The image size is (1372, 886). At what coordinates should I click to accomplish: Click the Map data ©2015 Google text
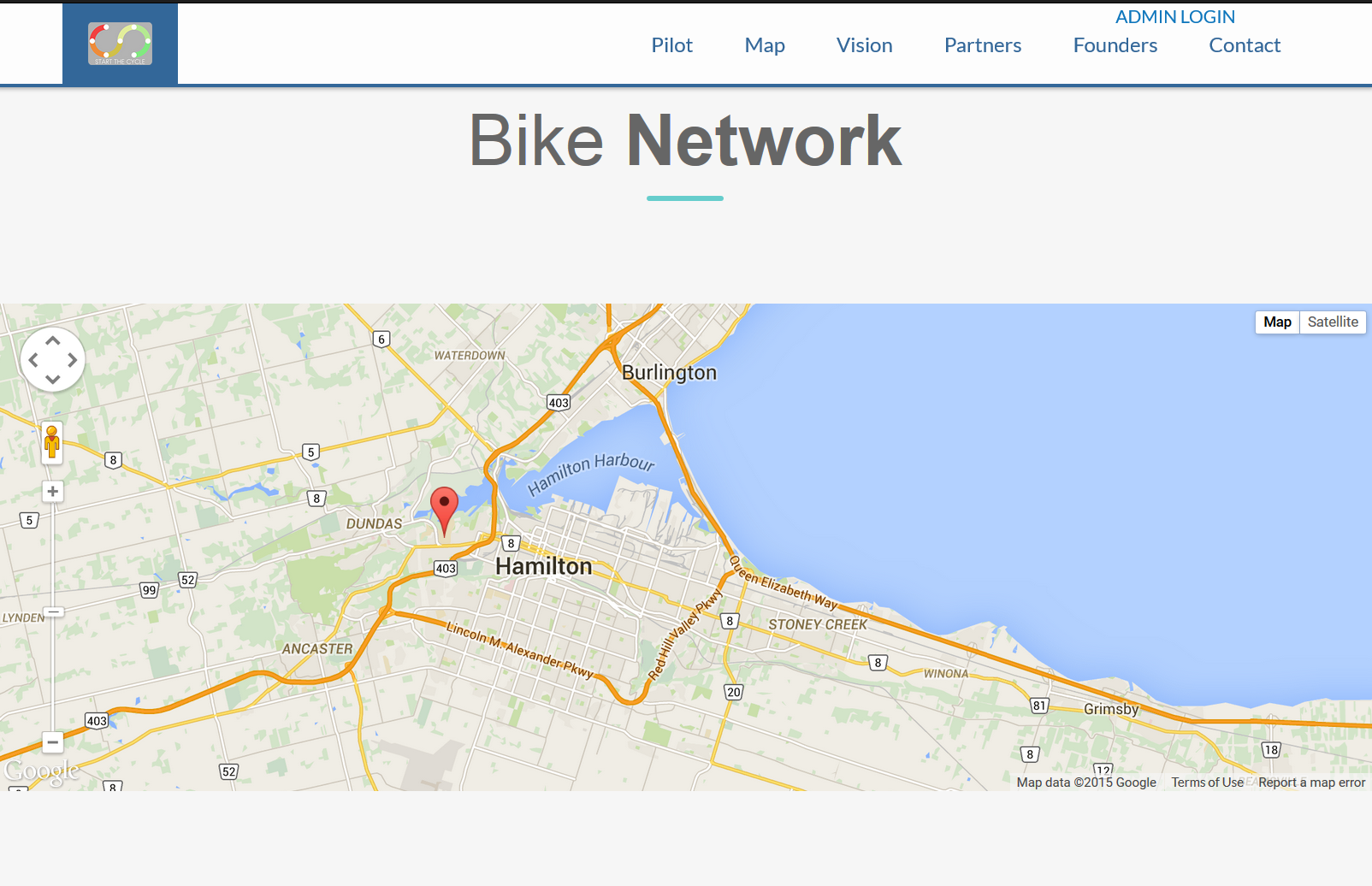(x=1086, y=783)
